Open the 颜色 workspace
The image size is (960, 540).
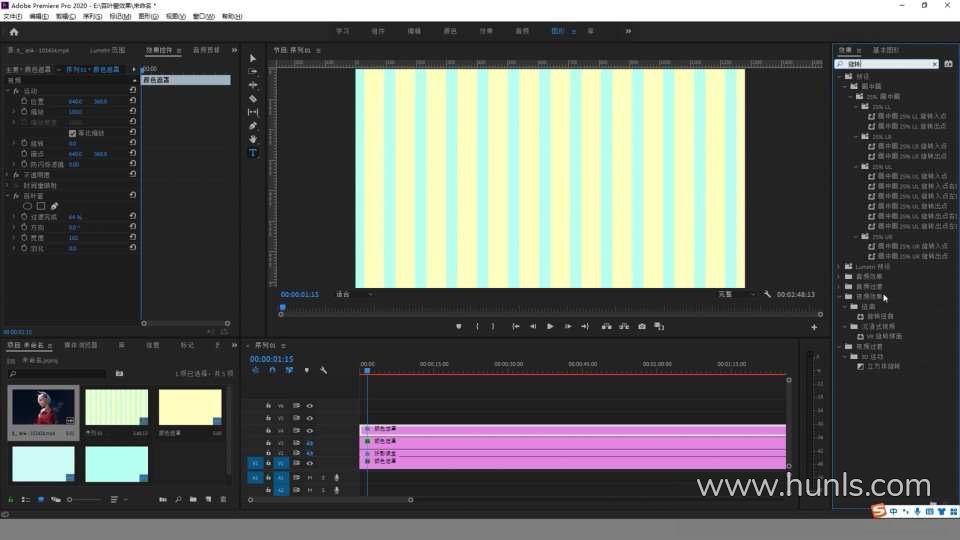451,31
